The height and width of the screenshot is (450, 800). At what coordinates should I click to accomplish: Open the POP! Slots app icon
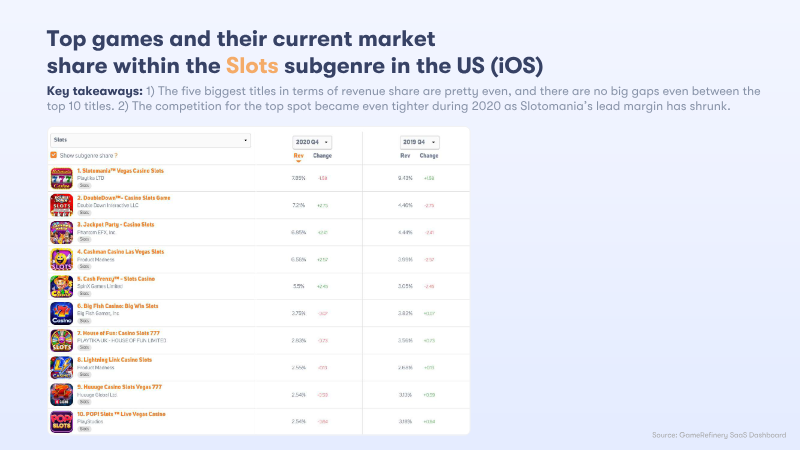62,422
